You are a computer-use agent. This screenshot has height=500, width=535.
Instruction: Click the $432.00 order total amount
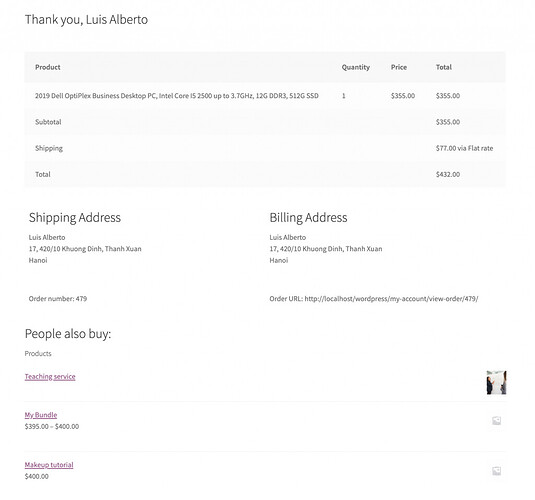pos(448,174)
